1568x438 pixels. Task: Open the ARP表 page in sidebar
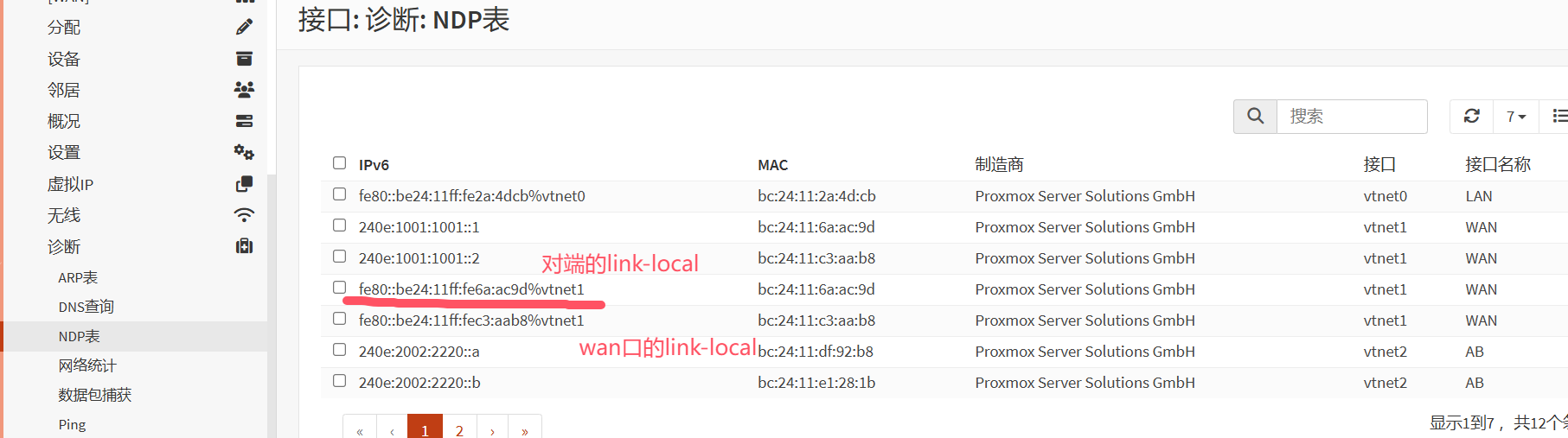pos(78,277)
